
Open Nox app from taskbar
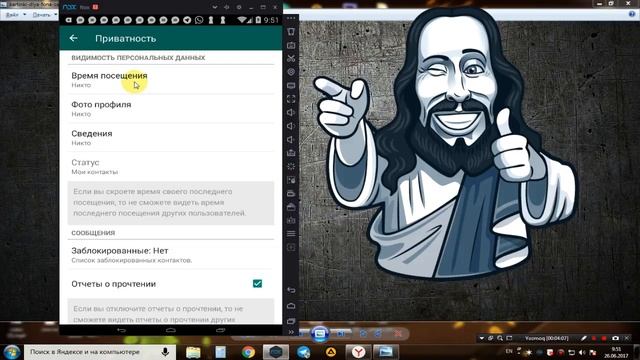tap(276, 352)
